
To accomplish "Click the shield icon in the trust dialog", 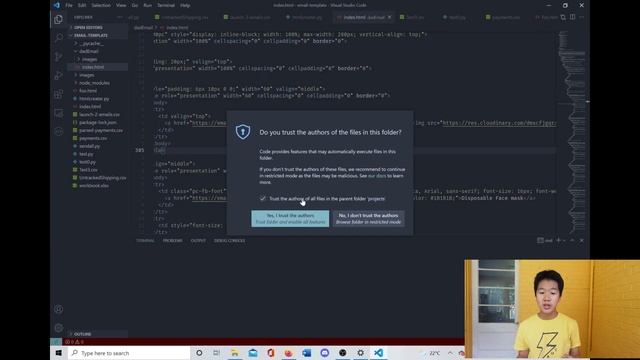I will click(243, 132).
